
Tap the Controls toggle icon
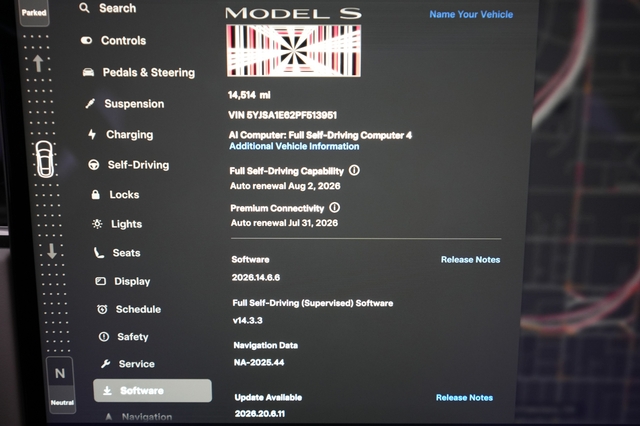87,40
